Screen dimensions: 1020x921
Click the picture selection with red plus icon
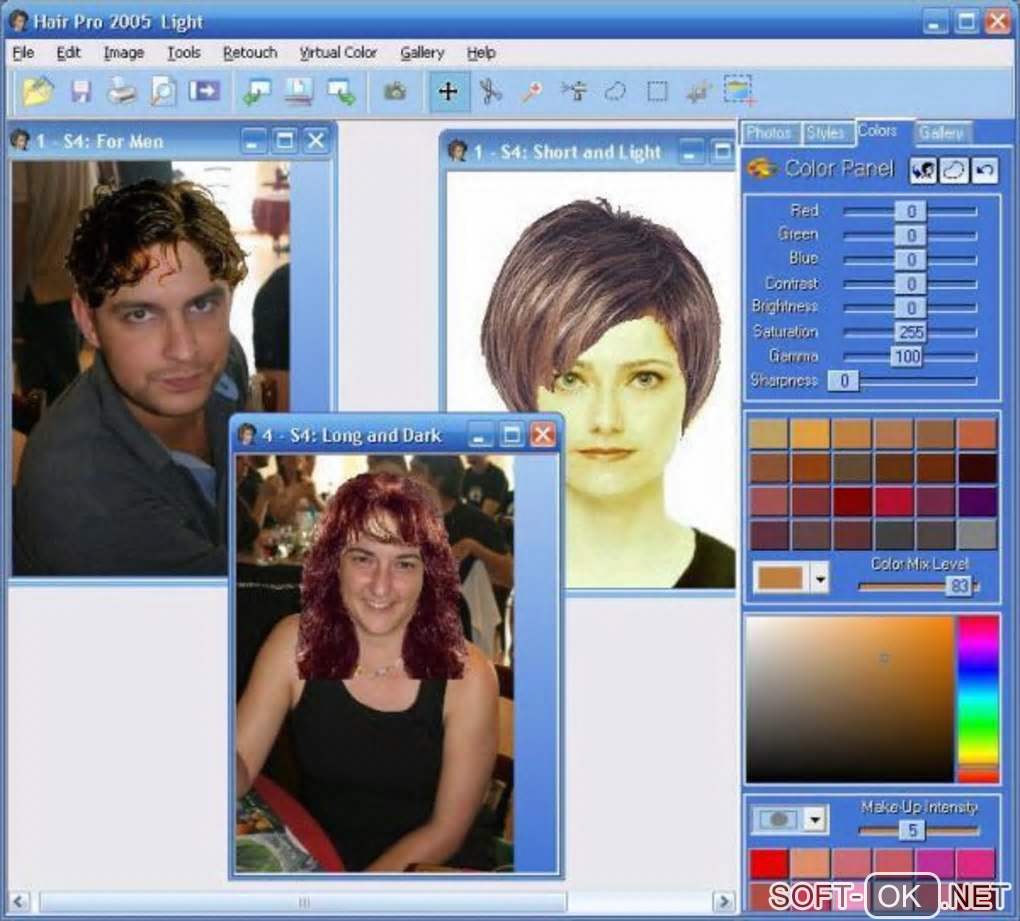(740, 90)
